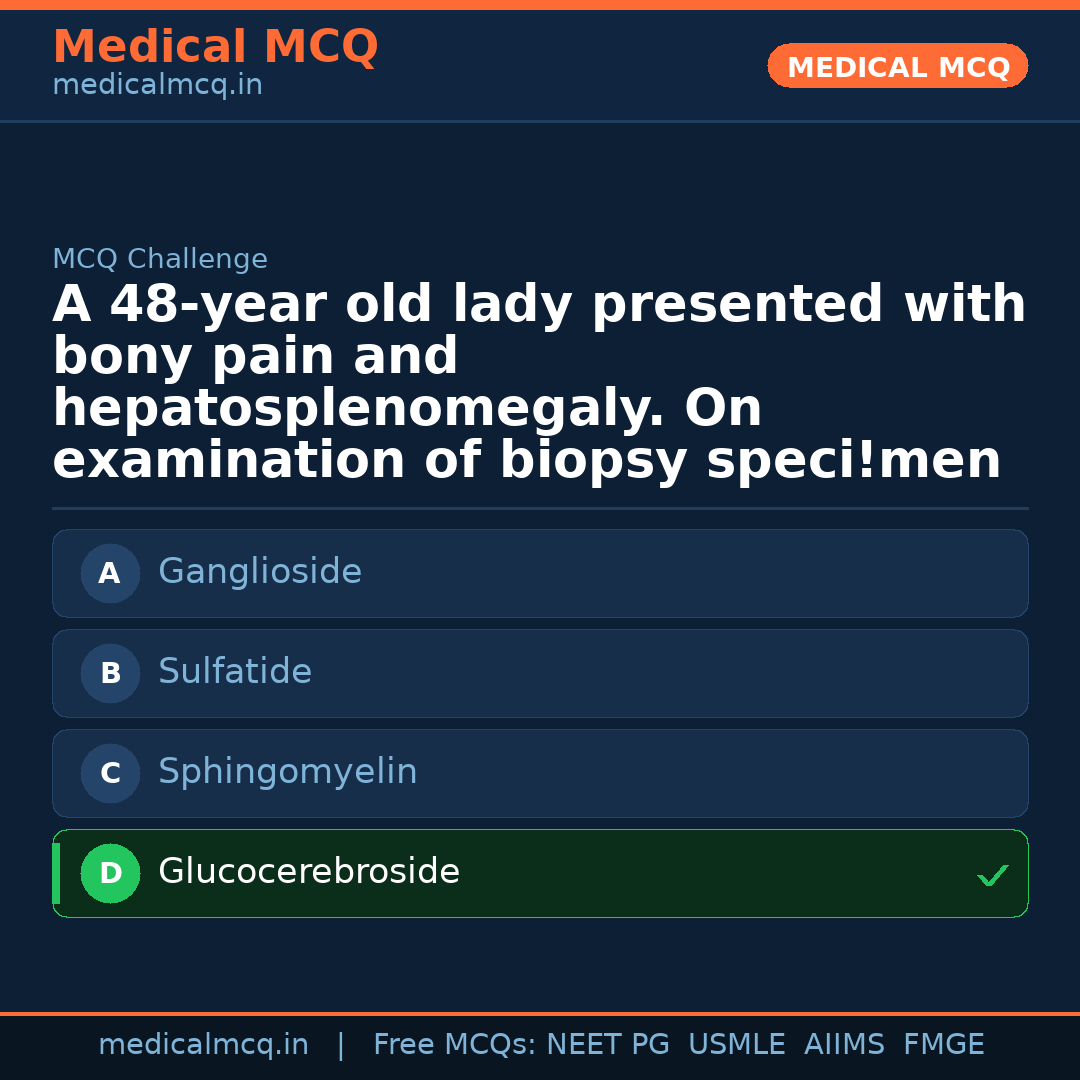
Task: Open medicalmcq.in link below the header title
Action: [x=157, y=86]
